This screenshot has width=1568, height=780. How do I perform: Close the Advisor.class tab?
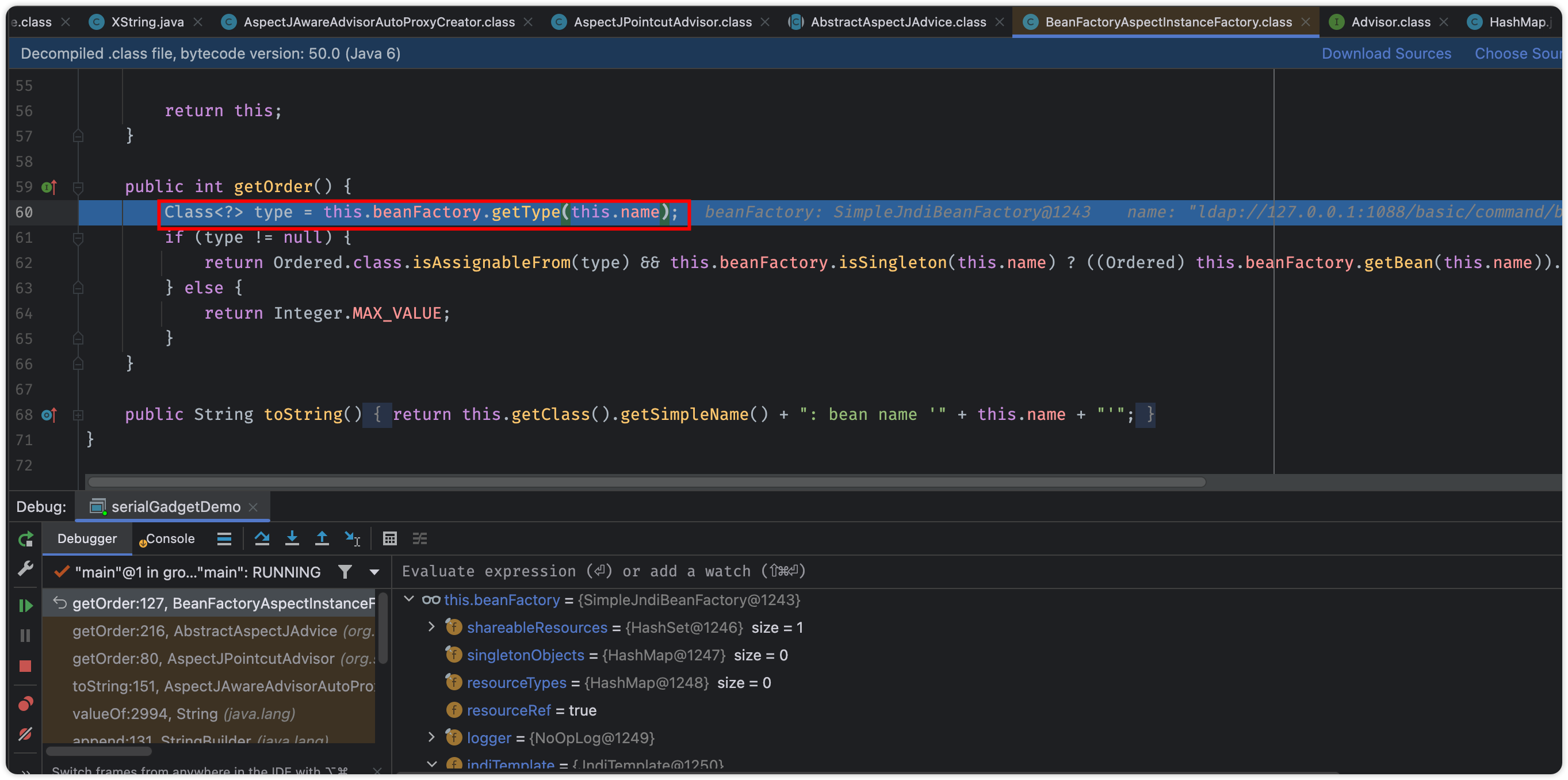pyautogui.click(x=1444, y=22)
